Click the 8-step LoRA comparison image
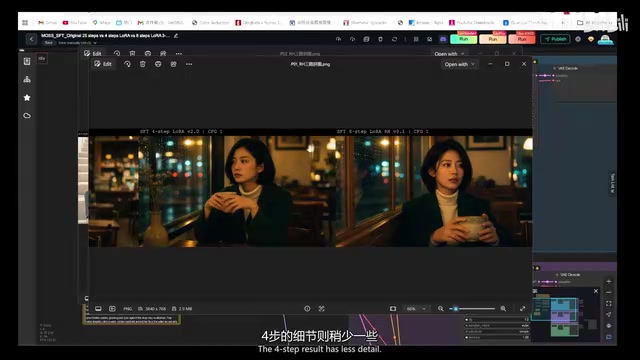 point(434,191)
